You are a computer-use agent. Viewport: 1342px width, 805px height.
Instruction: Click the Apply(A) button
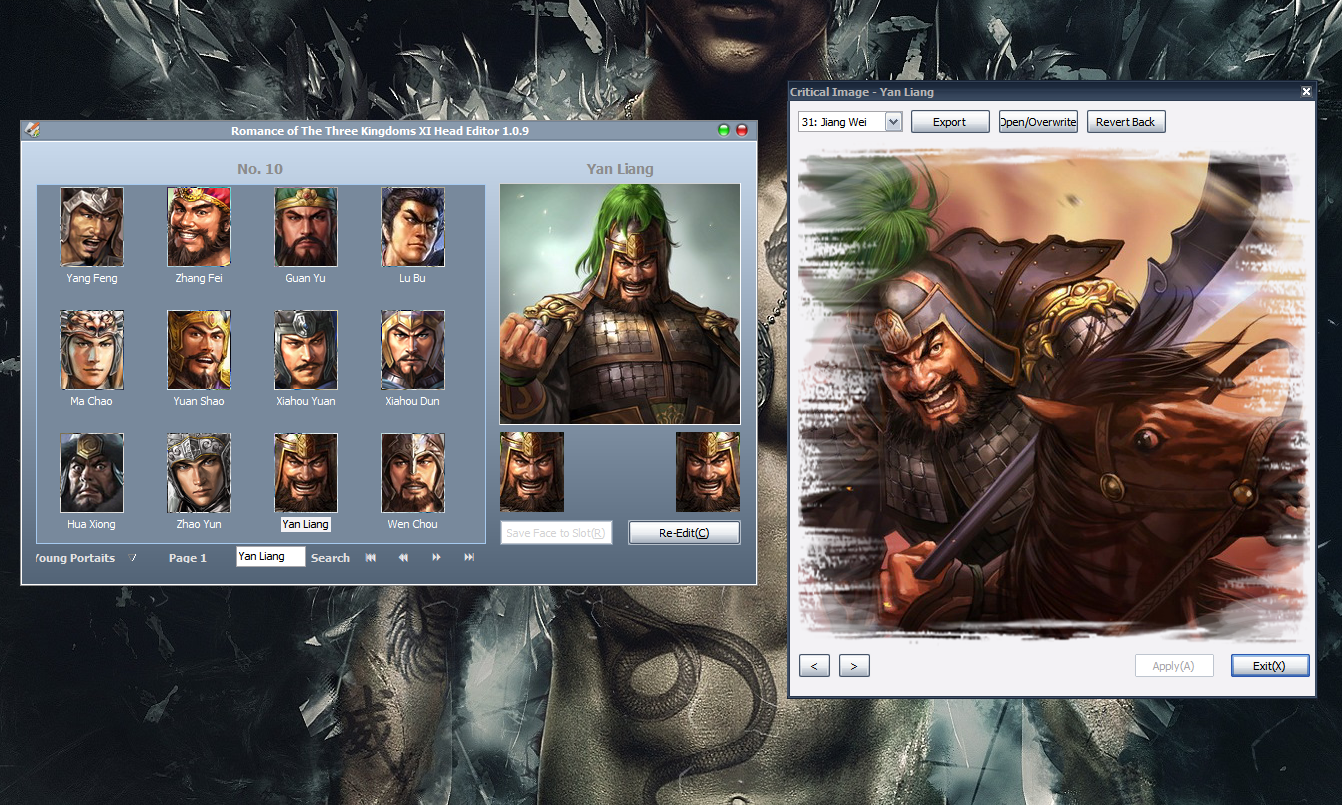[1174, 666]
